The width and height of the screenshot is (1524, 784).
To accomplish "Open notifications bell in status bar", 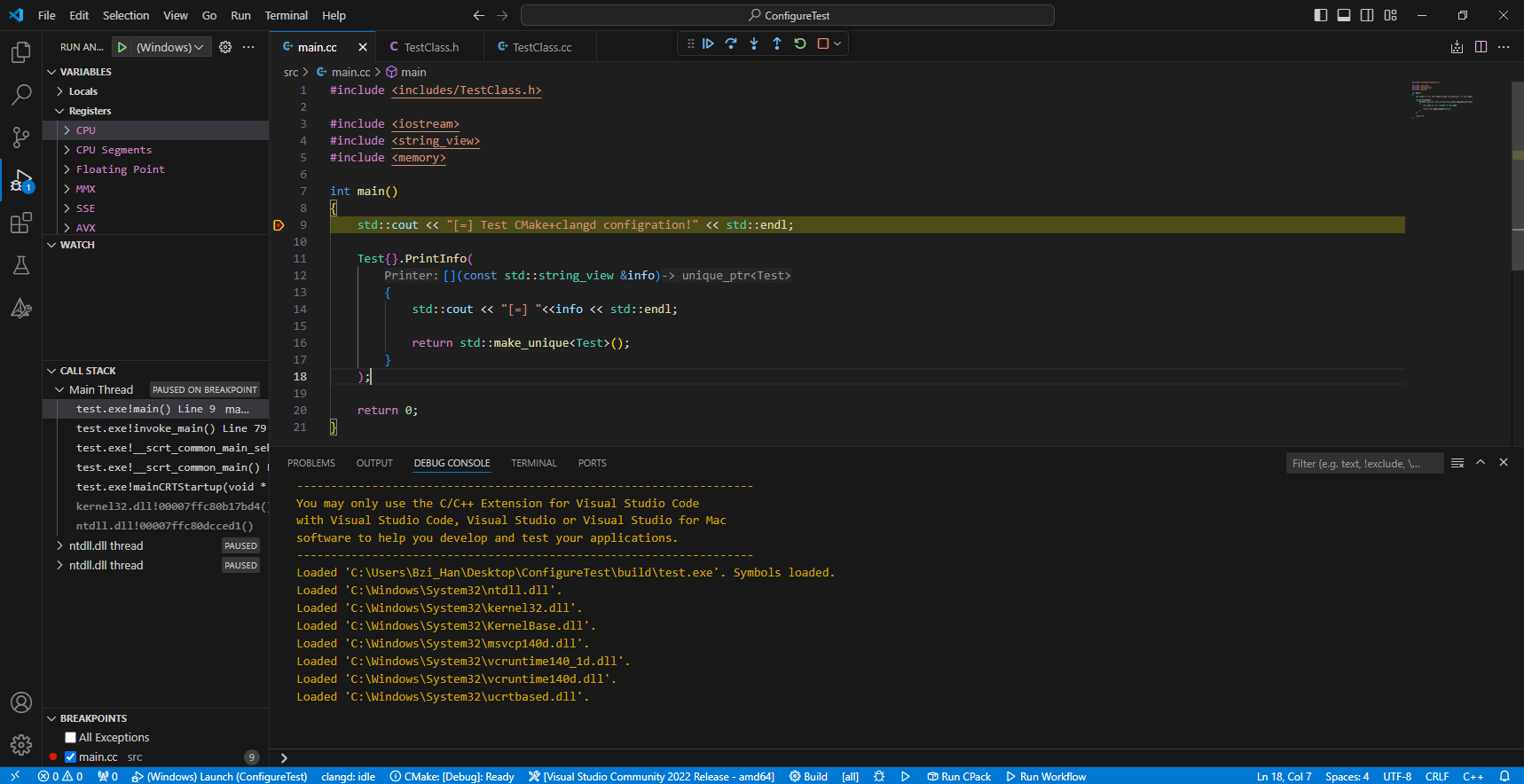I will [x=1504, y=776].
